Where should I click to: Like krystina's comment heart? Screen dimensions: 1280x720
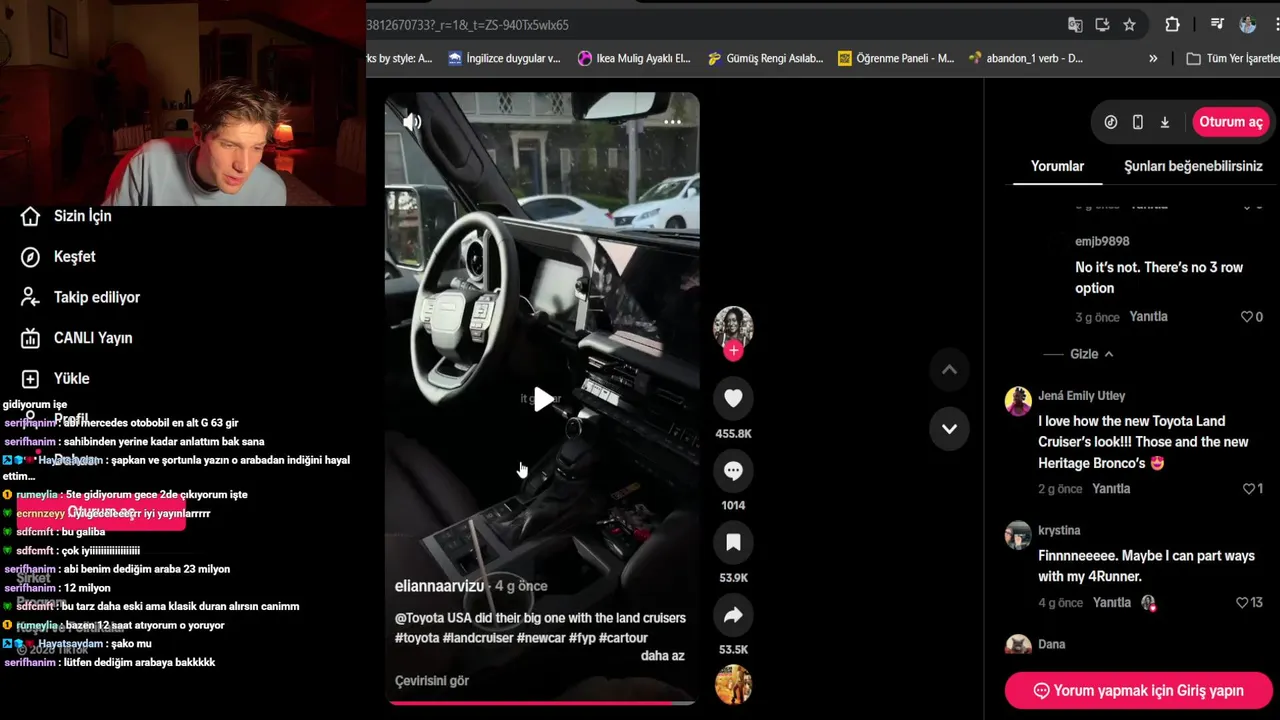click(x=1243, y=603)
